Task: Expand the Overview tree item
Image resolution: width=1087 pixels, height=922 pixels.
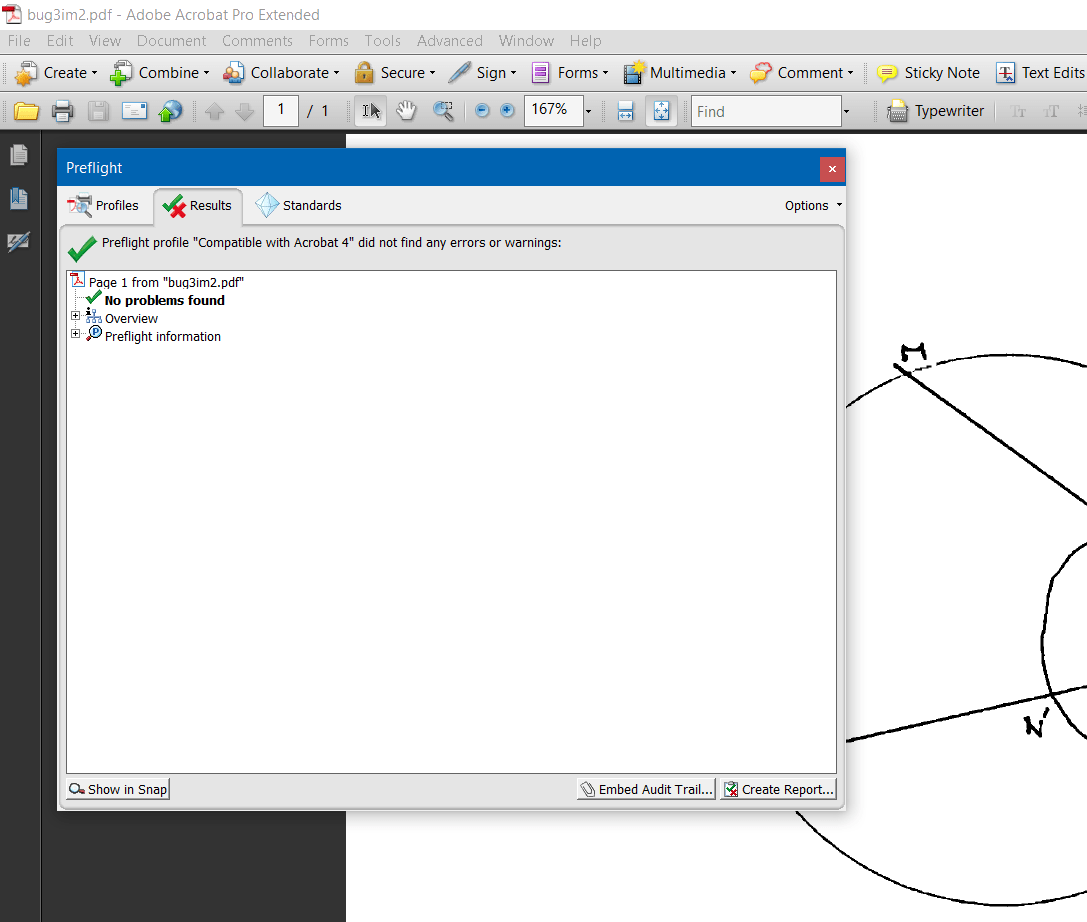Action: click(x=75, y=316)
